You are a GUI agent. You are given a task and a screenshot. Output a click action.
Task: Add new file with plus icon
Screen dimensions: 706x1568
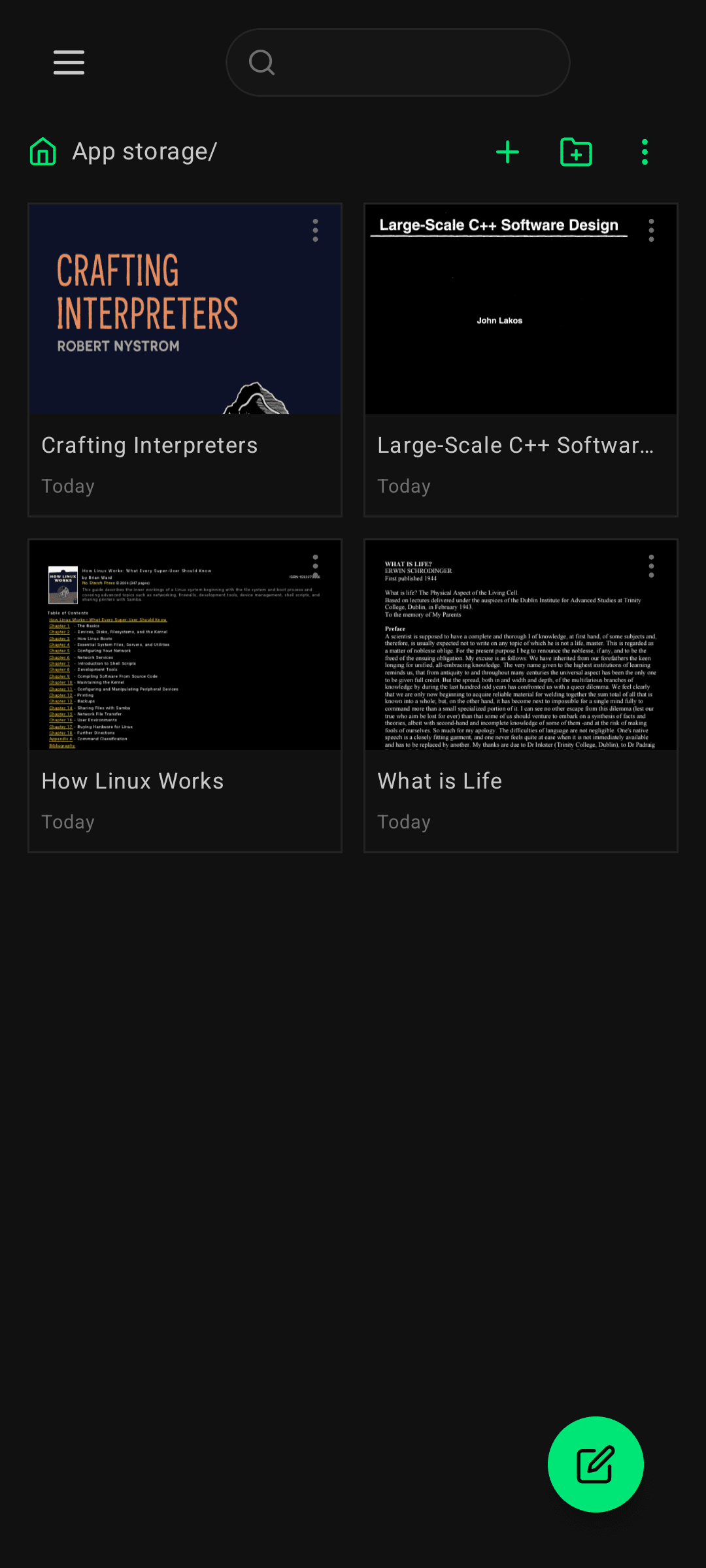pyautogui.click(x=507, y=152)
